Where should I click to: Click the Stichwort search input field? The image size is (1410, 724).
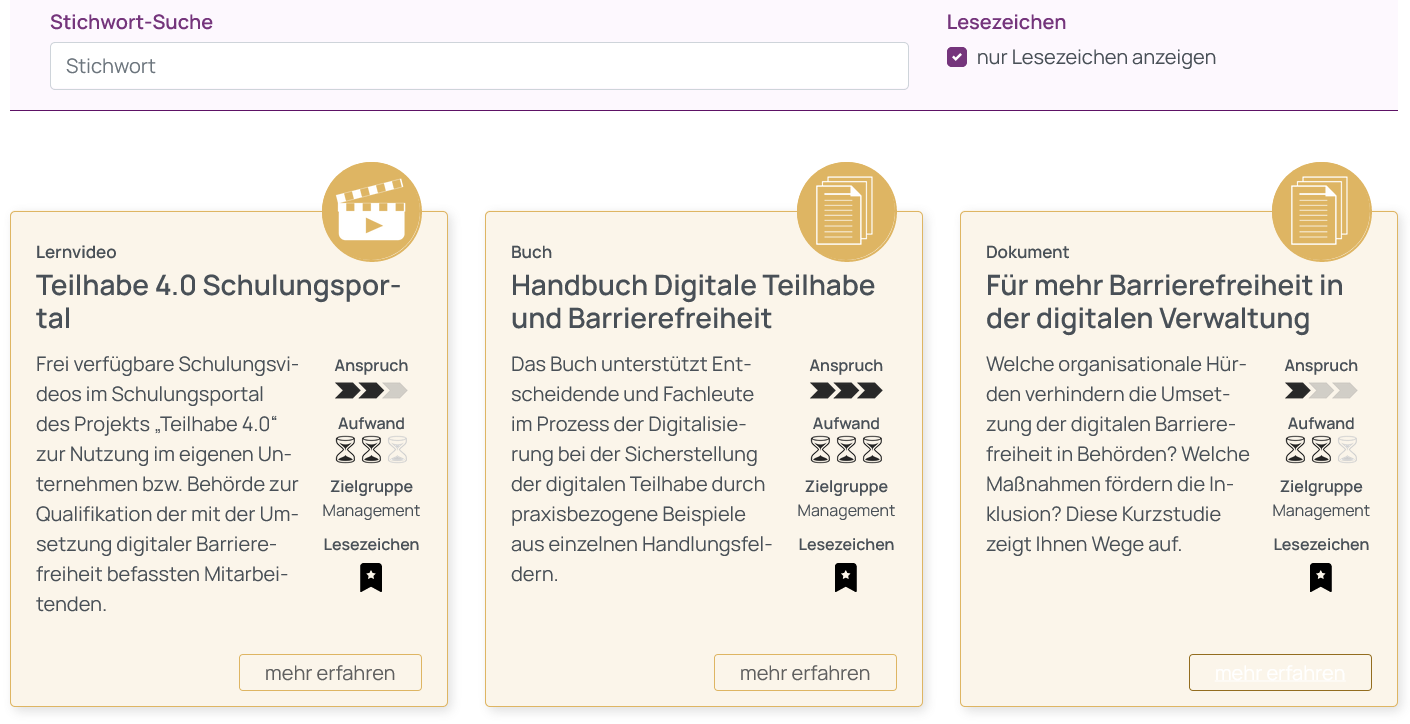(479, 66)
